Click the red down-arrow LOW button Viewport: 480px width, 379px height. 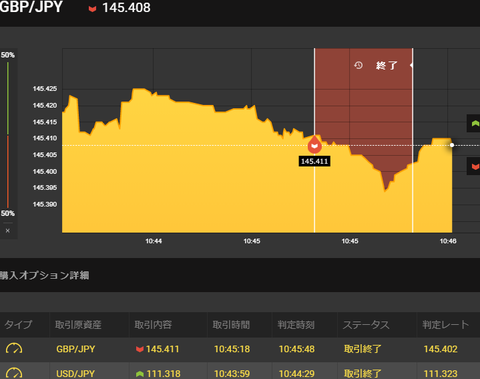474,166
